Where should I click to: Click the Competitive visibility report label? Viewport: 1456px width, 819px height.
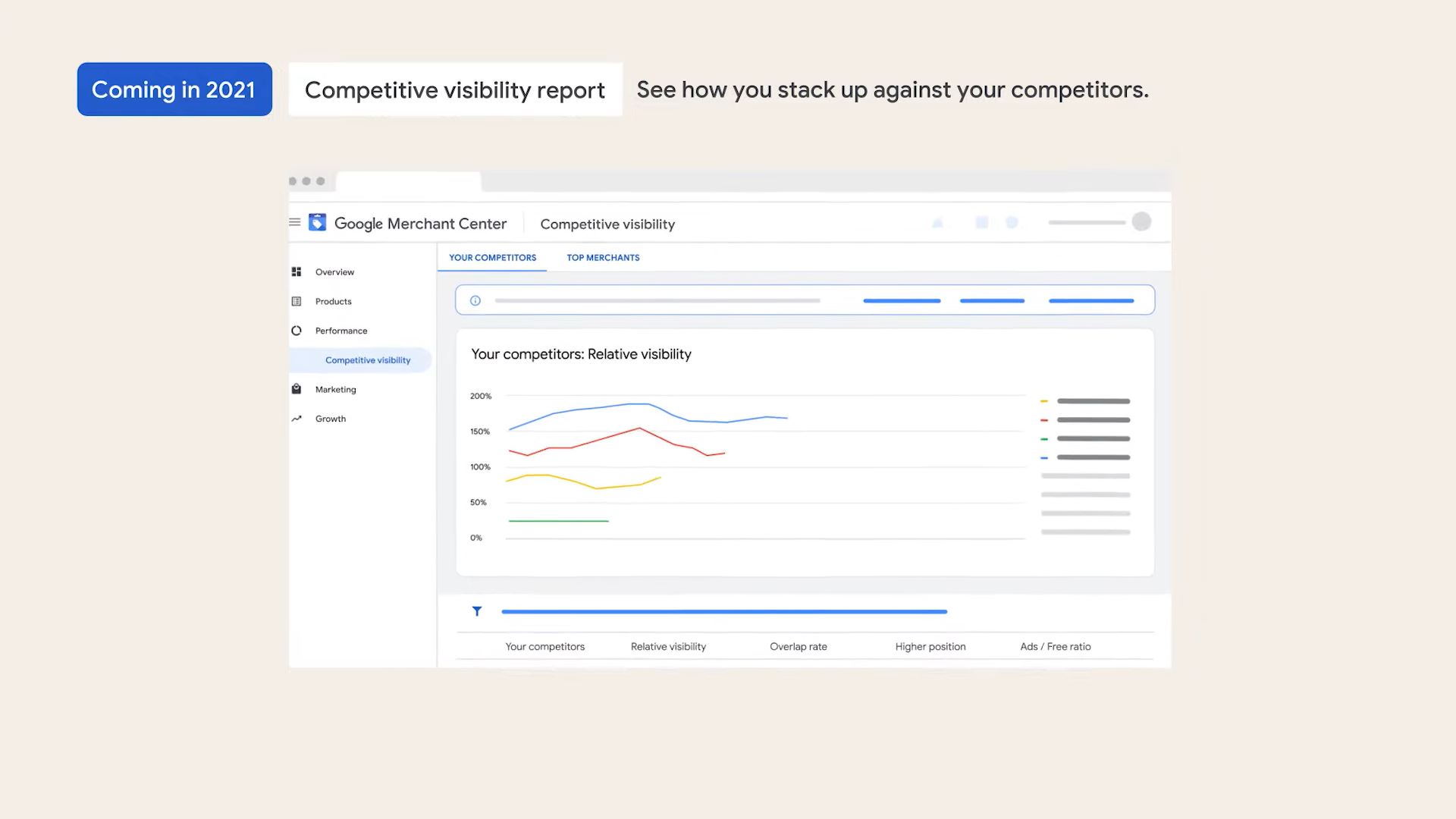tap(455, 89)
